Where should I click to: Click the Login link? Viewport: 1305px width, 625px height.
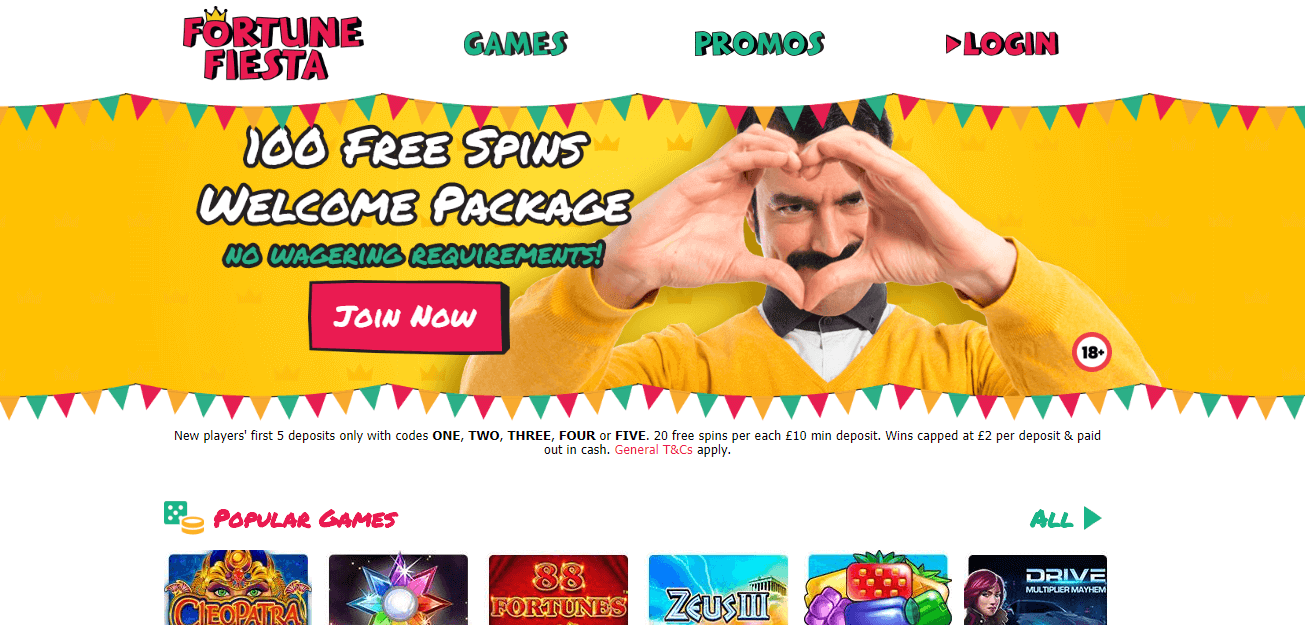point(1010,44)
